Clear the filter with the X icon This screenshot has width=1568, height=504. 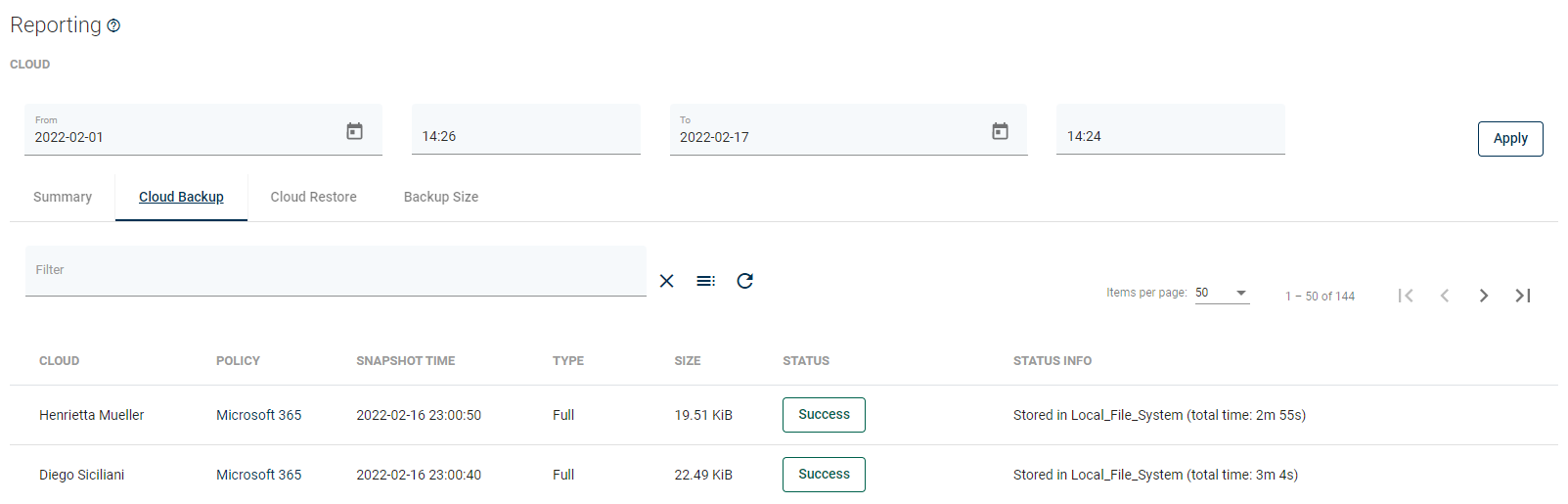tap(666, 281)
